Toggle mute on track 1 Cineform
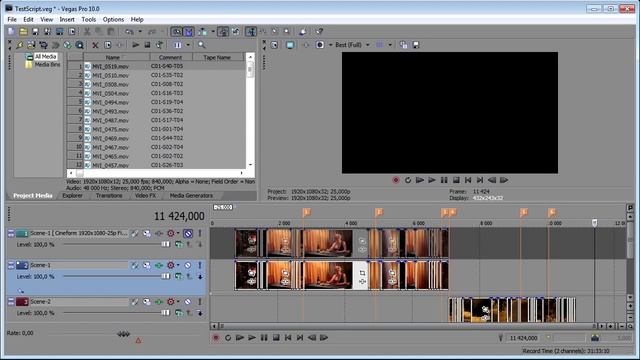This screenshot has height=360, width=640. (188, 233)
